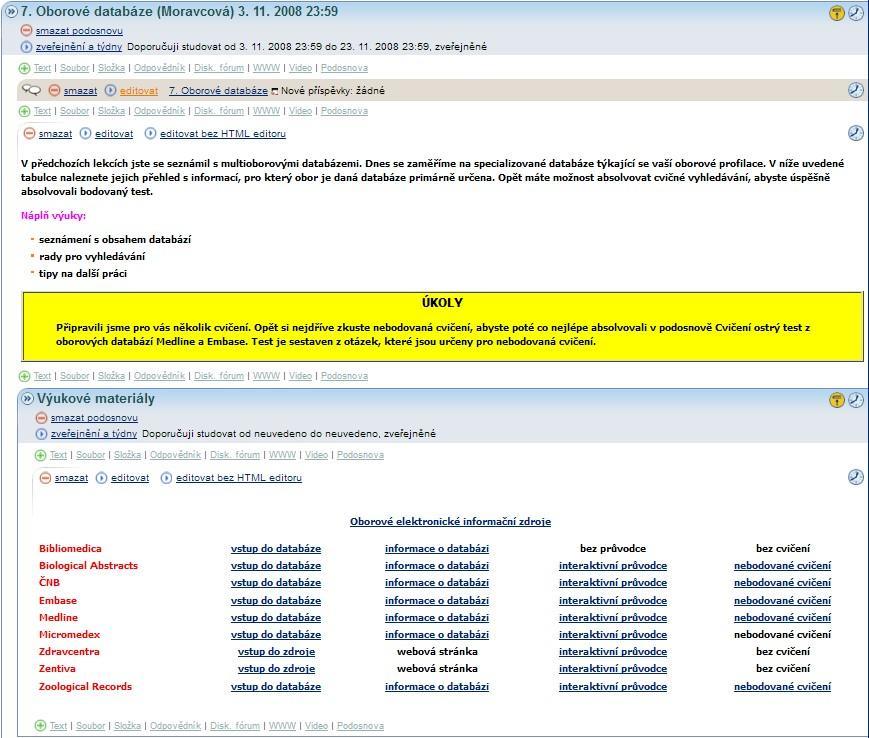Screen dimensions: 869x738
Task: Click editovat bez HTML editoru in first text block
Action: pyautogui.click(x=223, y=134)
